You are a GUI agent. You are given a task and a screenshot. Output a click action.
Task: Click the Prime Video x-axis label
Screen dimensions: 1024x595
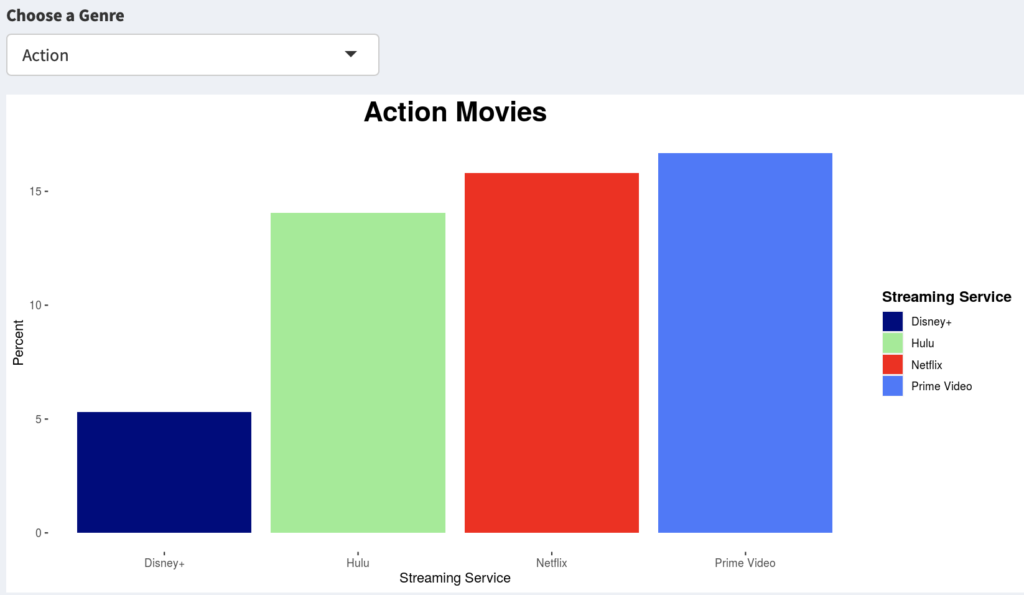(x=745, y=563)
